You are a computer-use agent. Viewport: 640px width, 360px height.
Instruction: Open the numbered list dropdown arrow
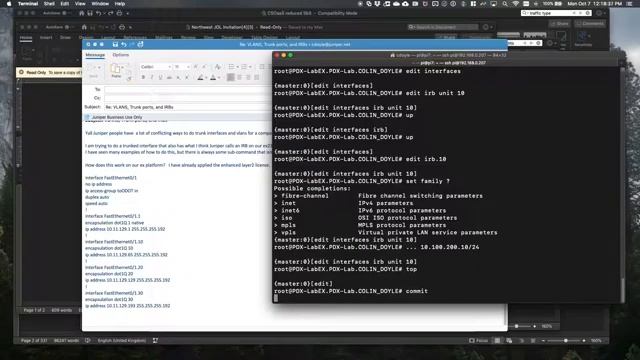[251, 67]
